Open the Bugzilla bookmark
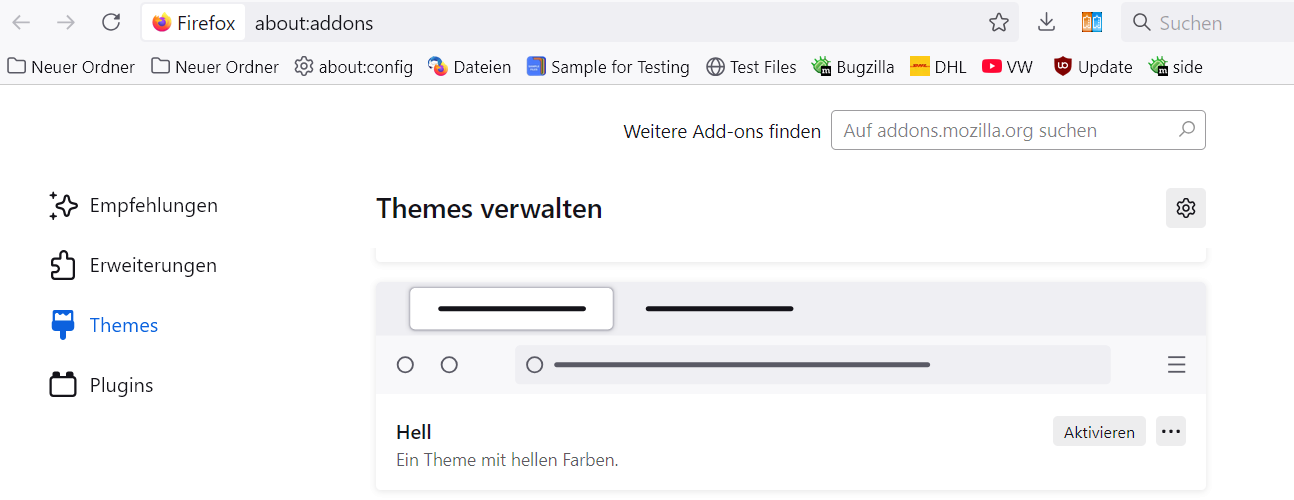 pos(853,67)
